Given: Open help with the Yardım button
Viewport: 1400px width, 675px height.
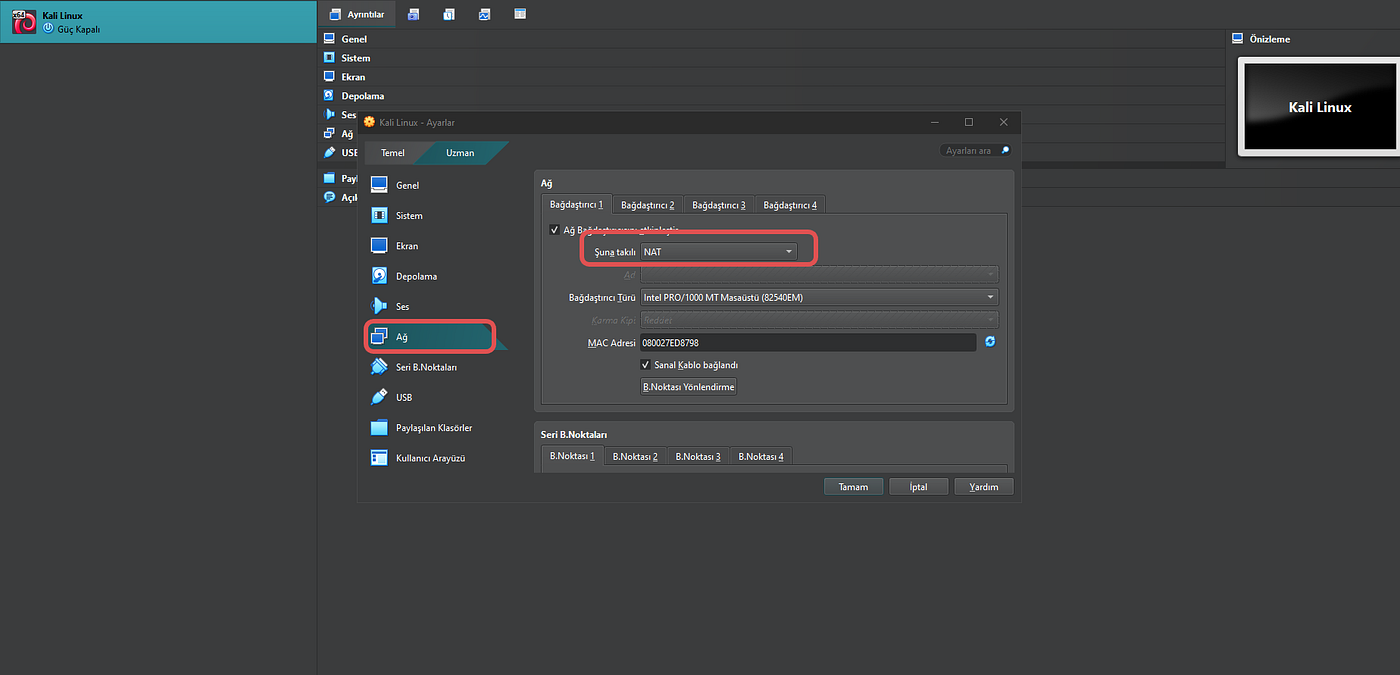Looking at the screenshot, I should (984, 487).
